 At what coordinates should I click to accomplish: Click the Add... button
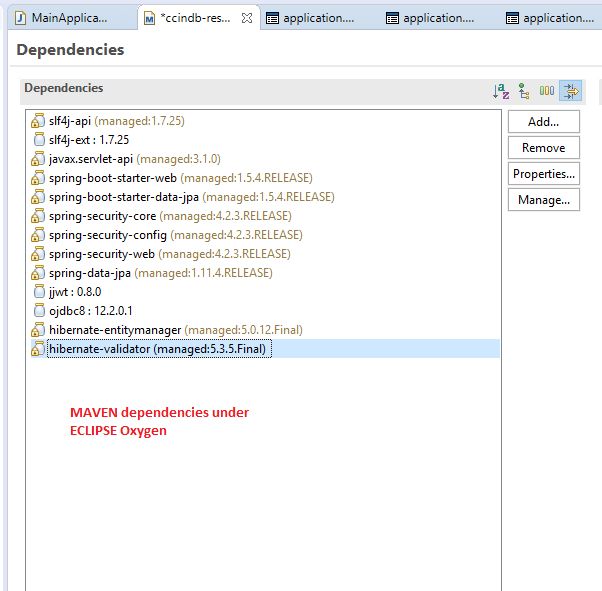click(x=544, y=122)
